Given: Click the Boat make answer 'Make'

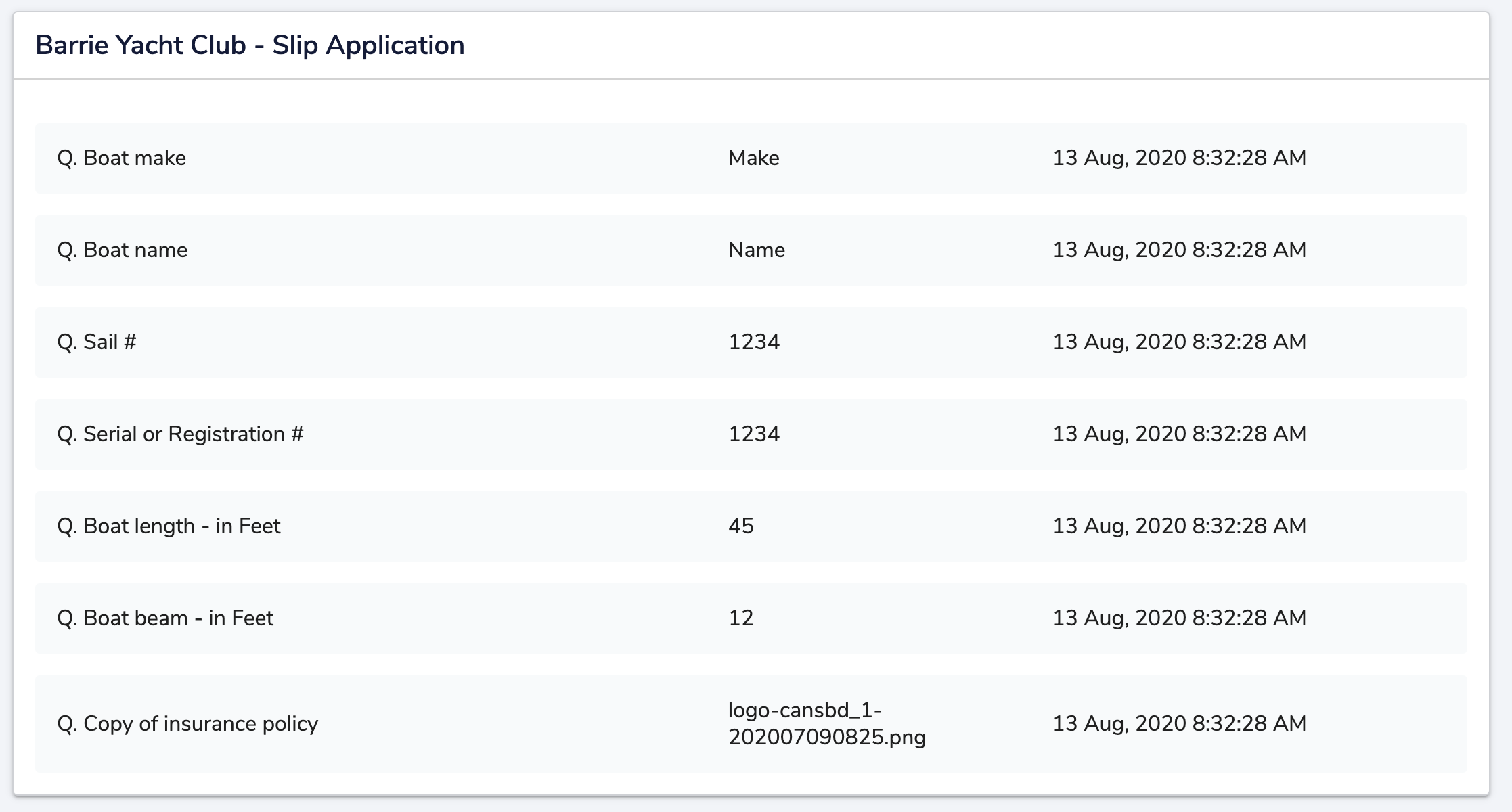Looking at the screenshot, I should [x=753, y=158].
